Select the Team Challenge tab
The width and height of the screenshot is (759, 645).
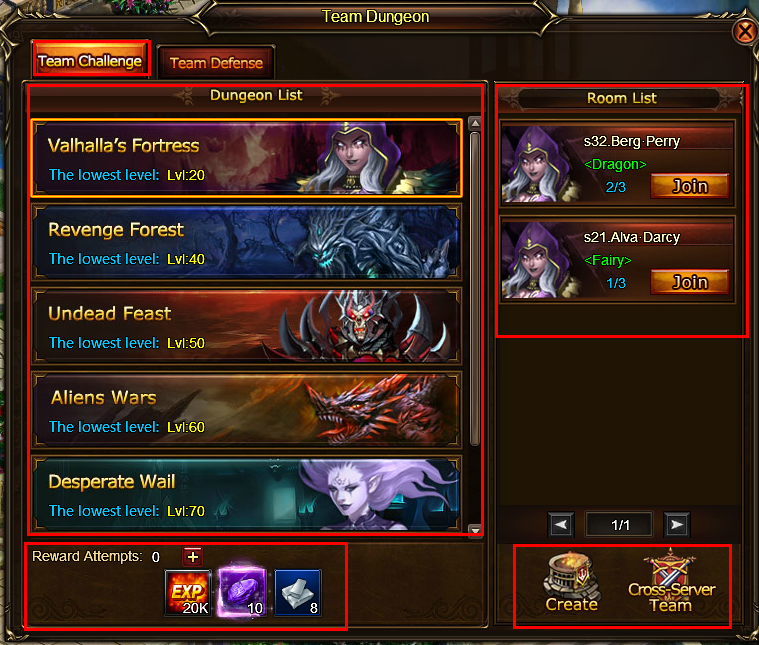click(x=90, y=61)
